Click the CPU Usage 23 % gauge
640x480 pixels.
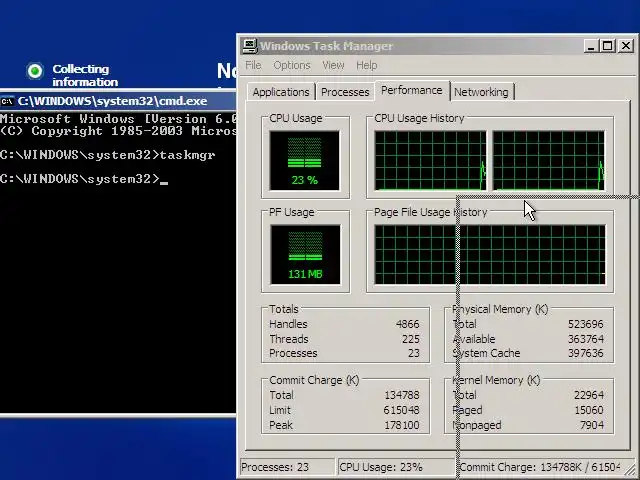click(304, 160)
